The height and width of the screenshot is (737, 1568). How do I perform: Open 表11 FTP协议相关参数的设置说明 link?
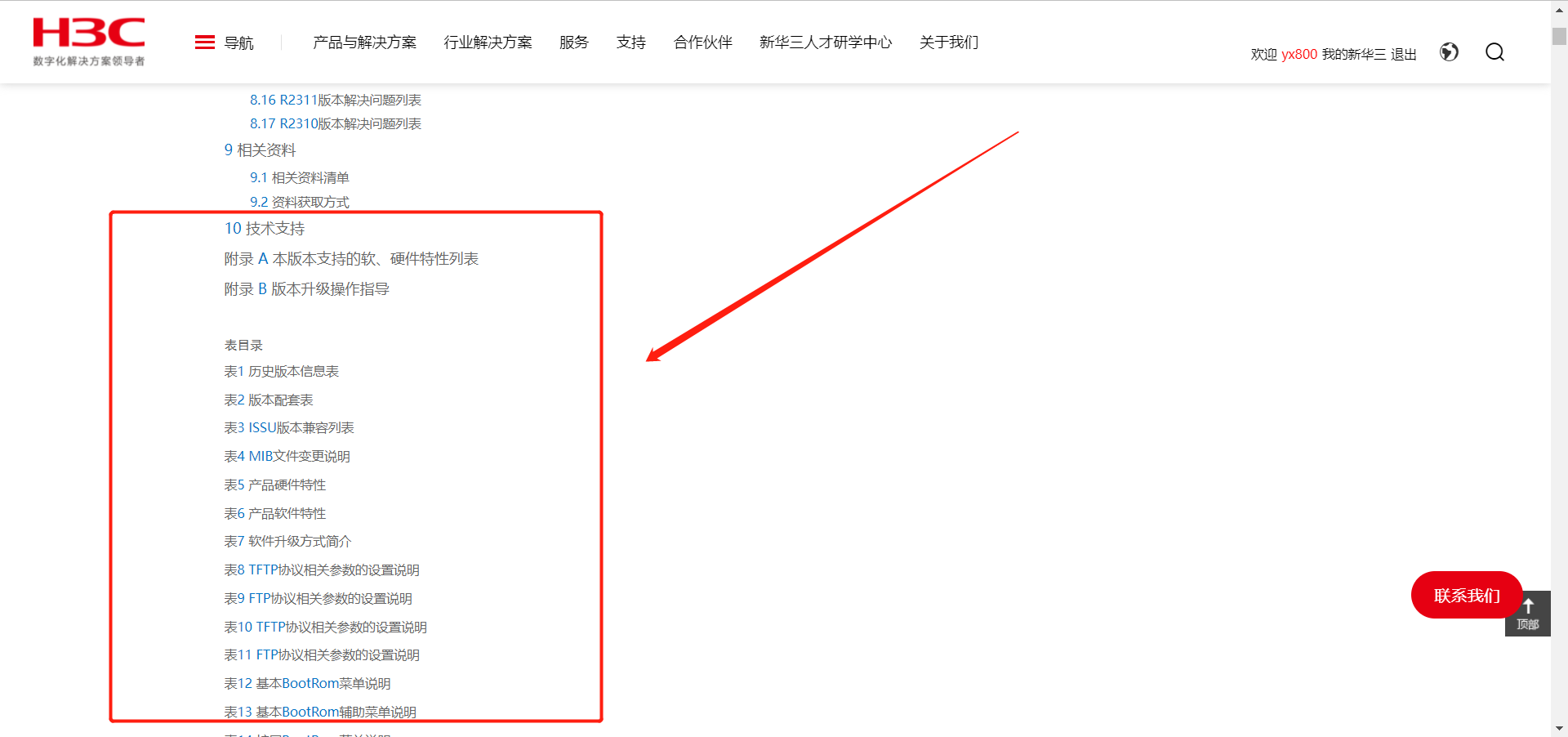(322, 655)
